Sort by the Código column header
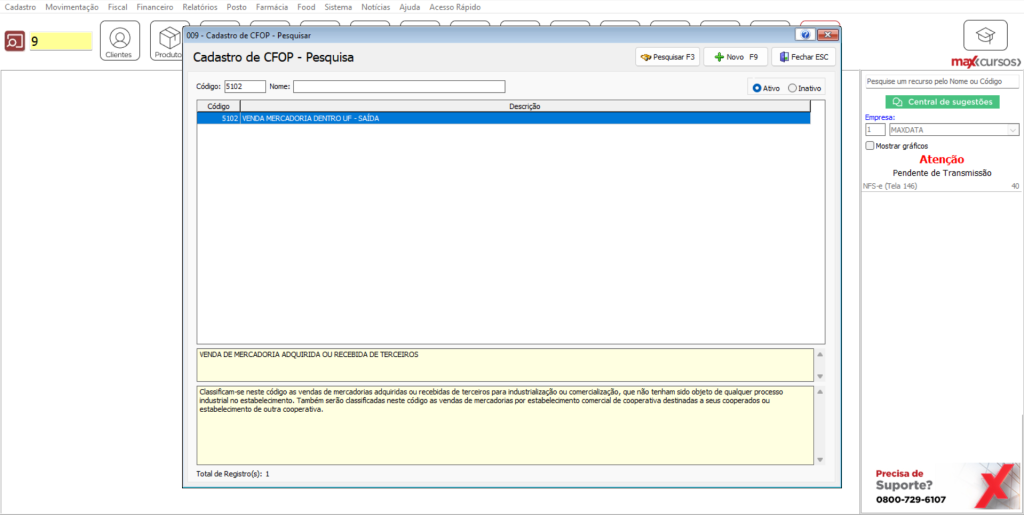Viewport: 1024px width, 515px height. [218, 106]
